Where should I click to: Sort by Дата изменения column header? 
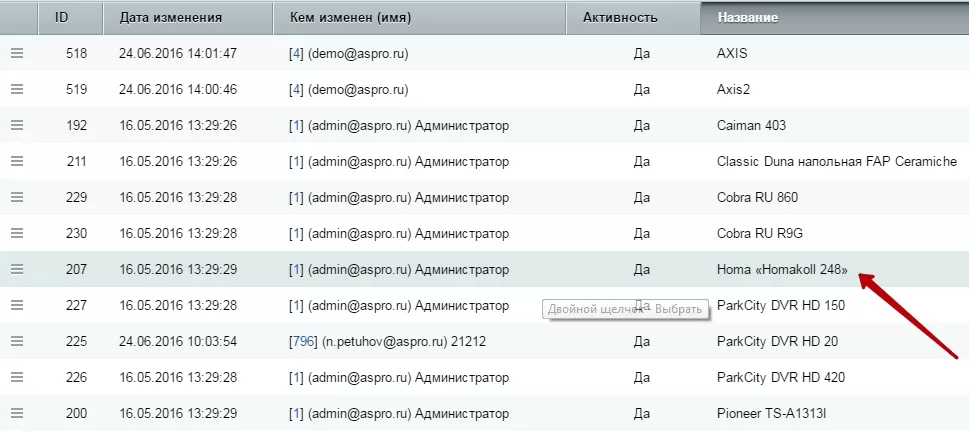pos(188,17)
